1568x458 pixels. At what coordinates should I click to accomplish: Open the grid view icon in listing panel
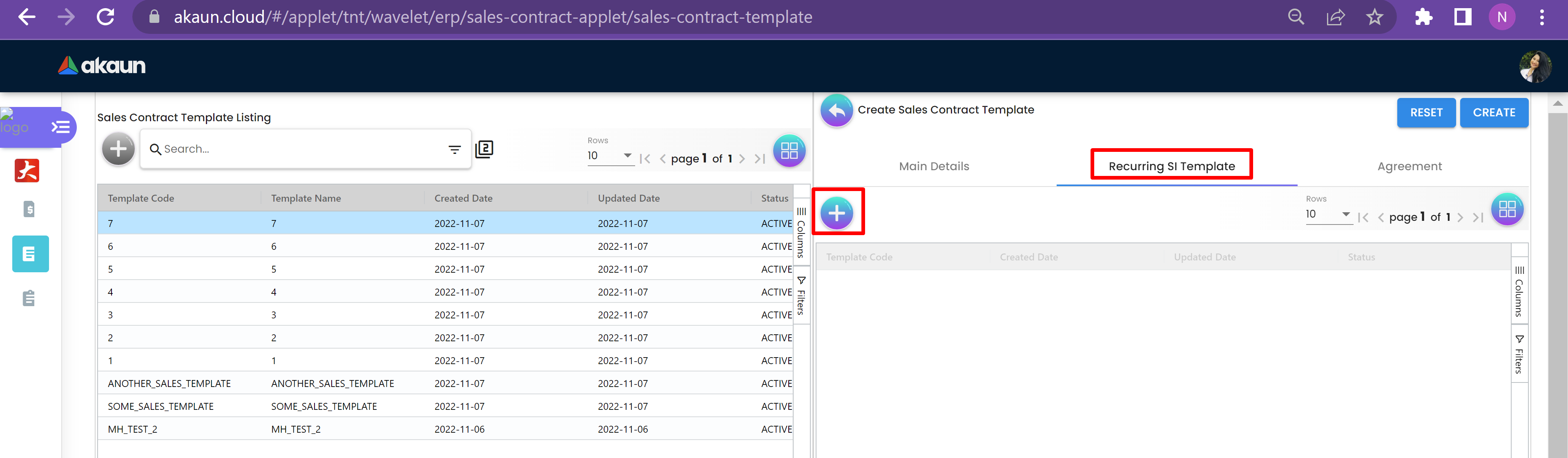[x=789, y=150]
